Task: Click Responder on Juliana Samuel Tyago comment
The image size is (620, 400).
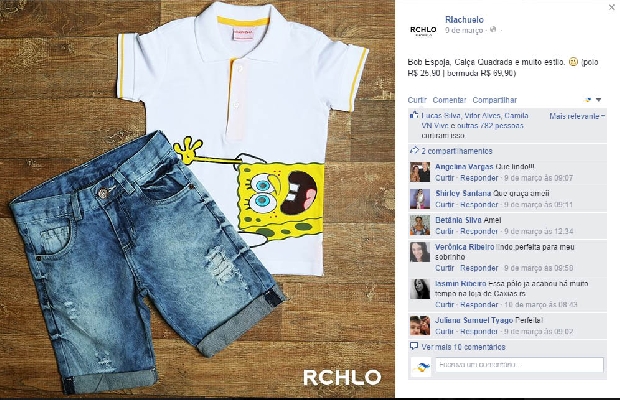Action: tap(479, 332)
